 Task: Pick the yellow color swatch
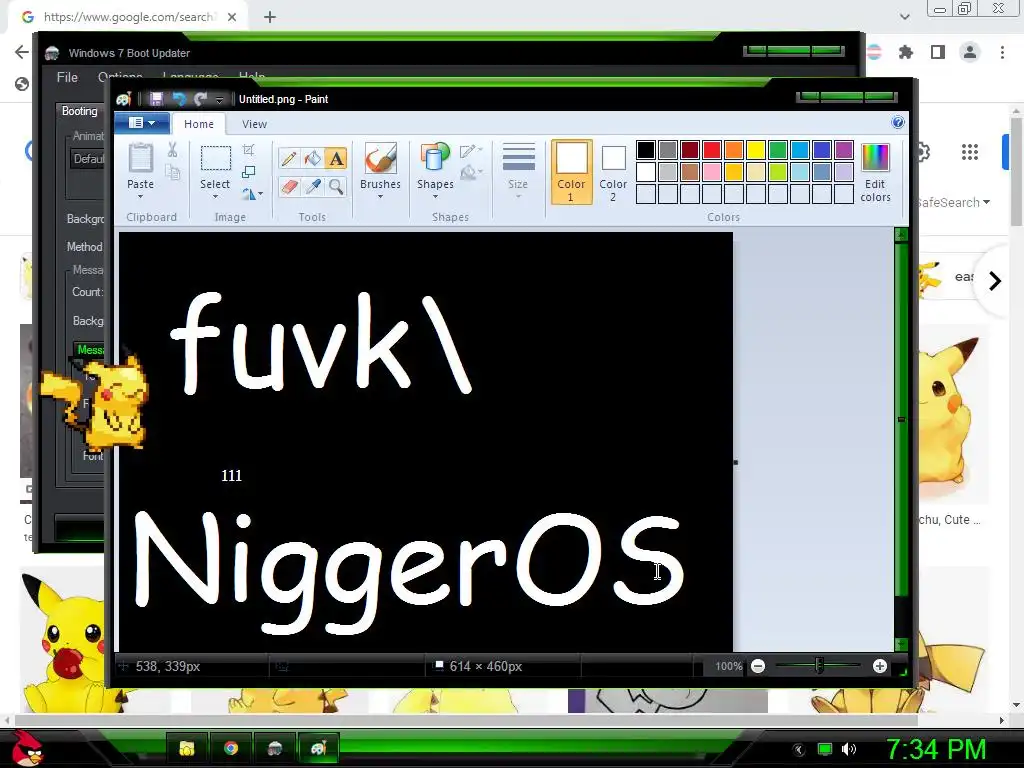(x=756, y=150)
